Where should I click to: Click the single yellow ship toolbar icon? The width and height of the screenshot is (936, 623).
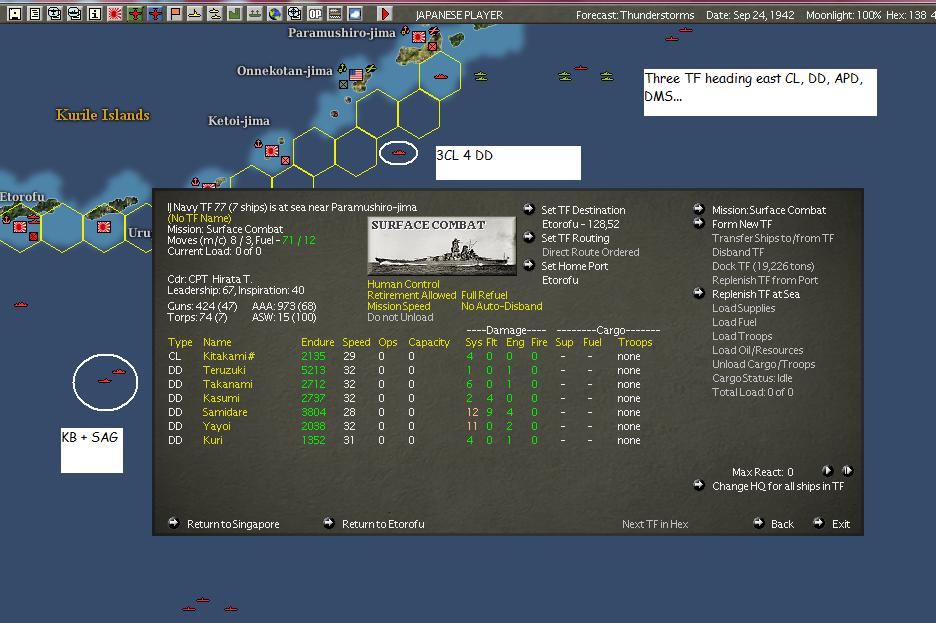point(195,13)
